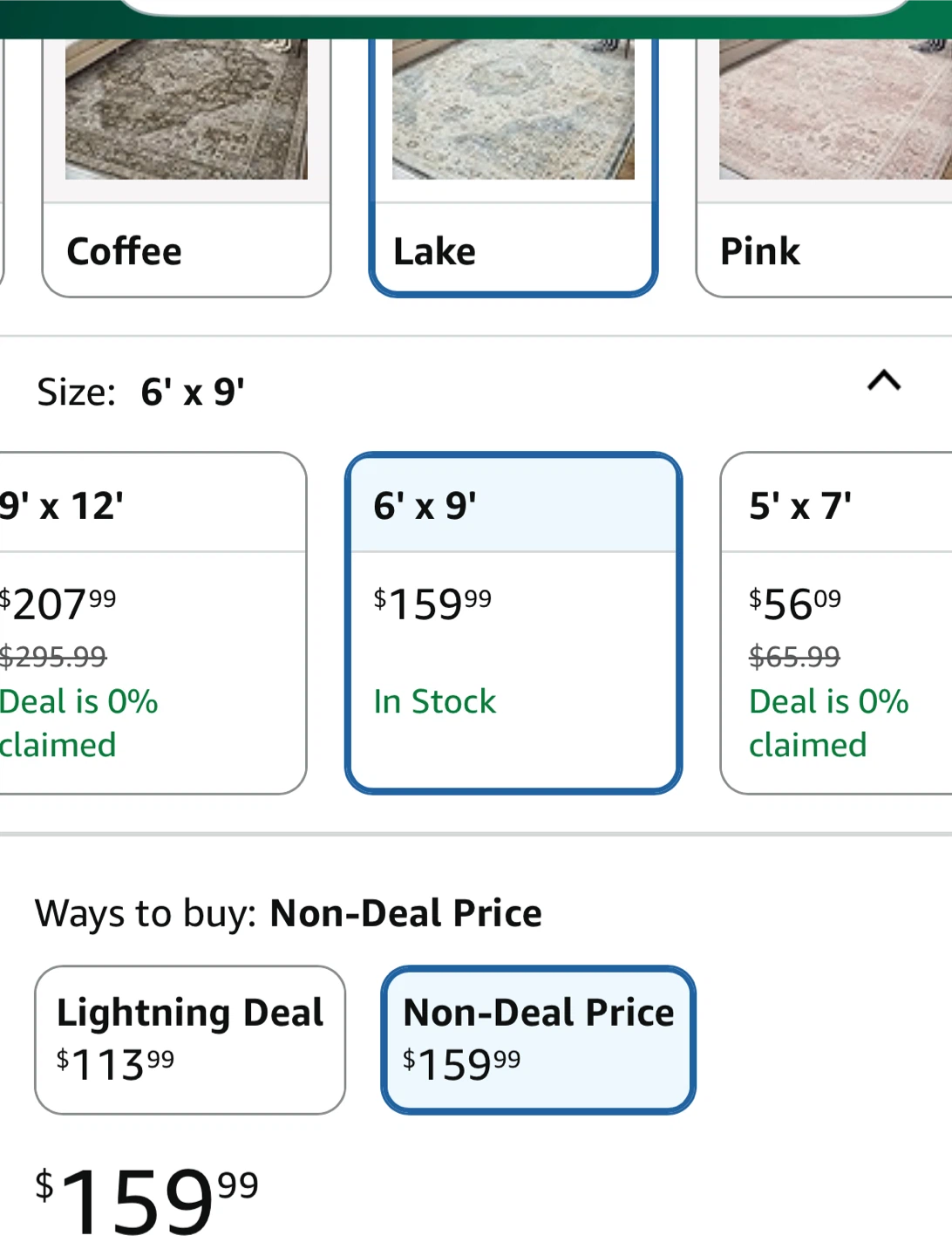952x1256 pixels.
Task: Click the In Stock status text
Action: point(435,702)
